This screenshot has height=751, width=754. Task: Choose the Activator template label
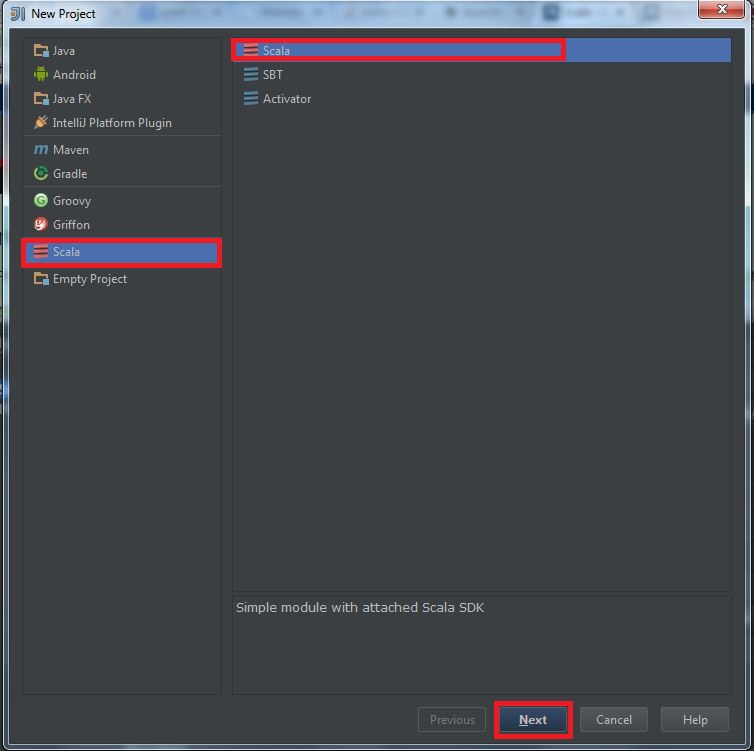click(287, 99)
